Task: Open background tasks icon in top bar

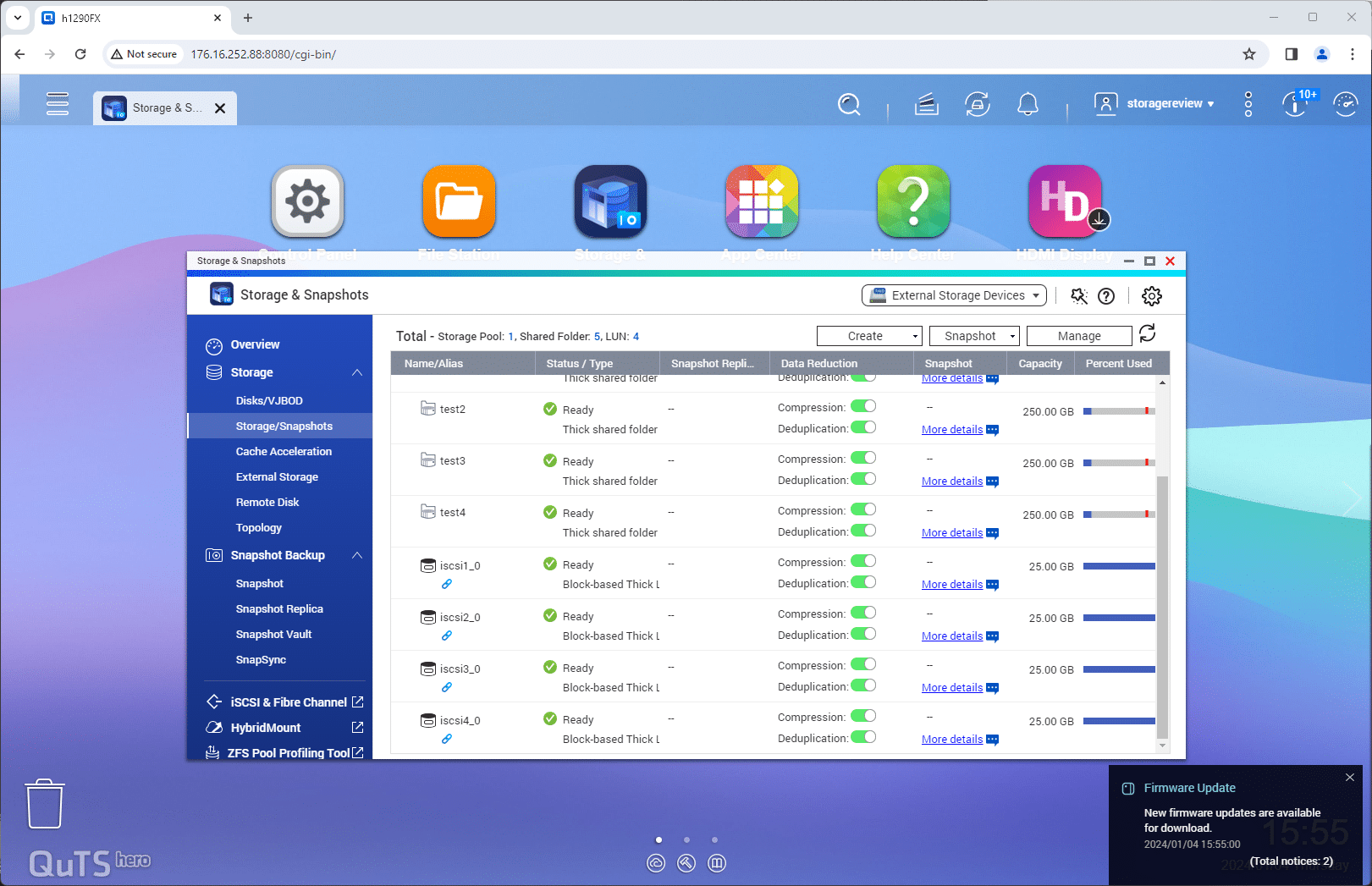Action: pyautogui.click(x=927, y=104)
